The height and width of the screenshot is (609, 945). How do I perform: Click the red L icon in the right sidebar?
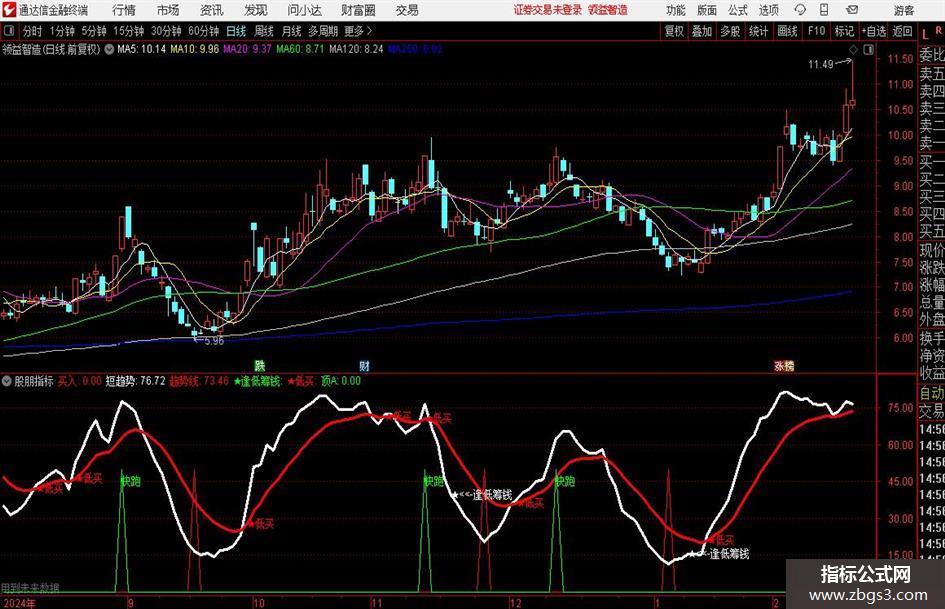(x=925, y=34)
